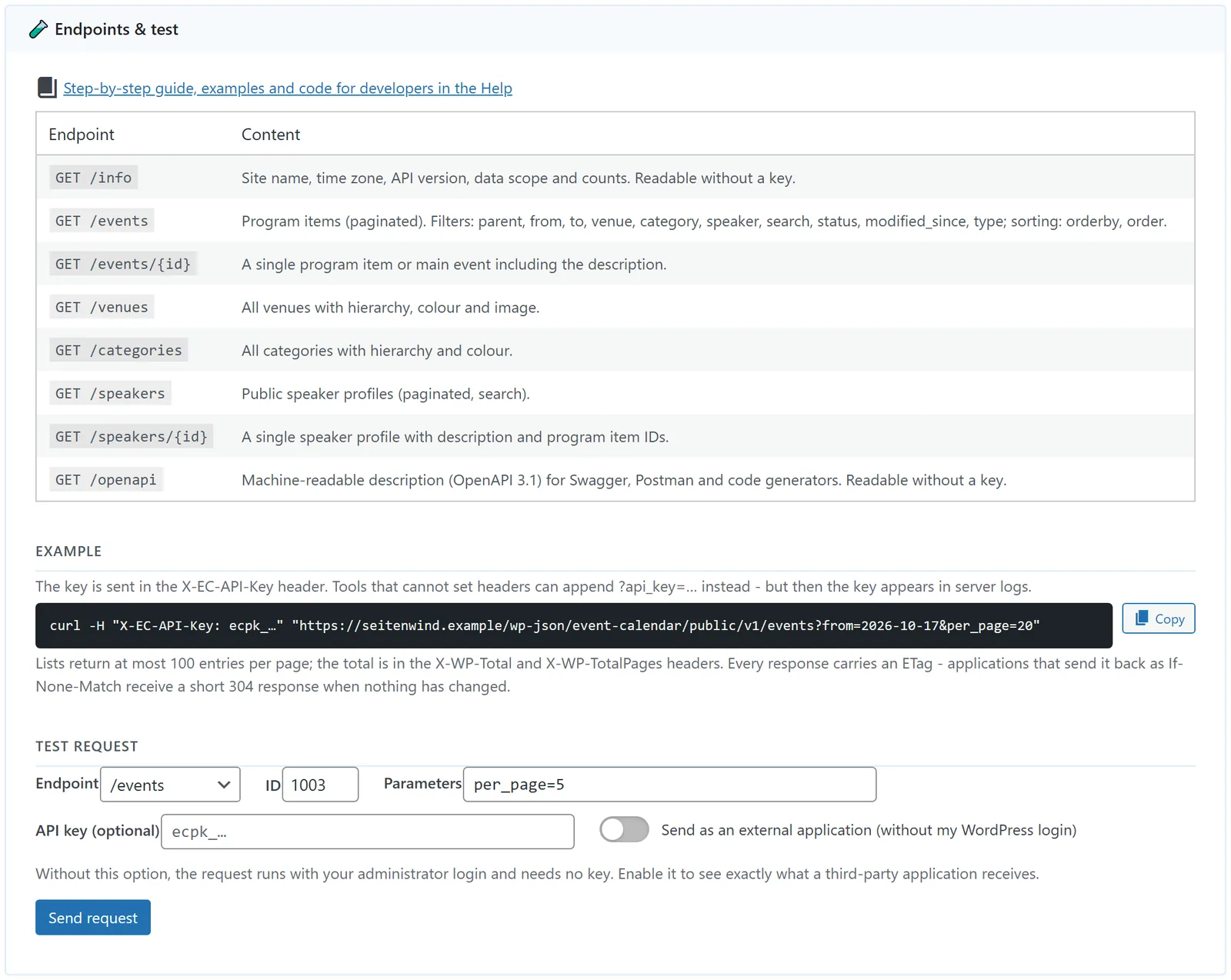
Task: Click the Endpoint column header
Action: (82, 135)
